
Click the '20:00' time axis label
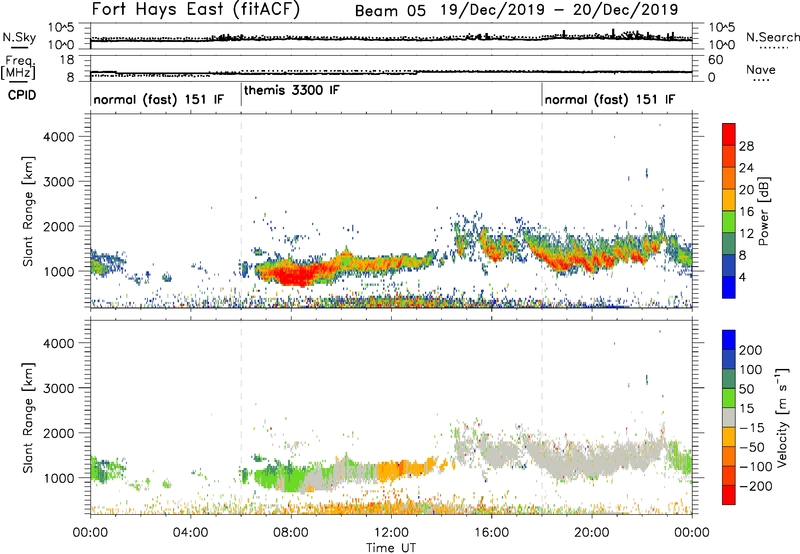point(592,533)
